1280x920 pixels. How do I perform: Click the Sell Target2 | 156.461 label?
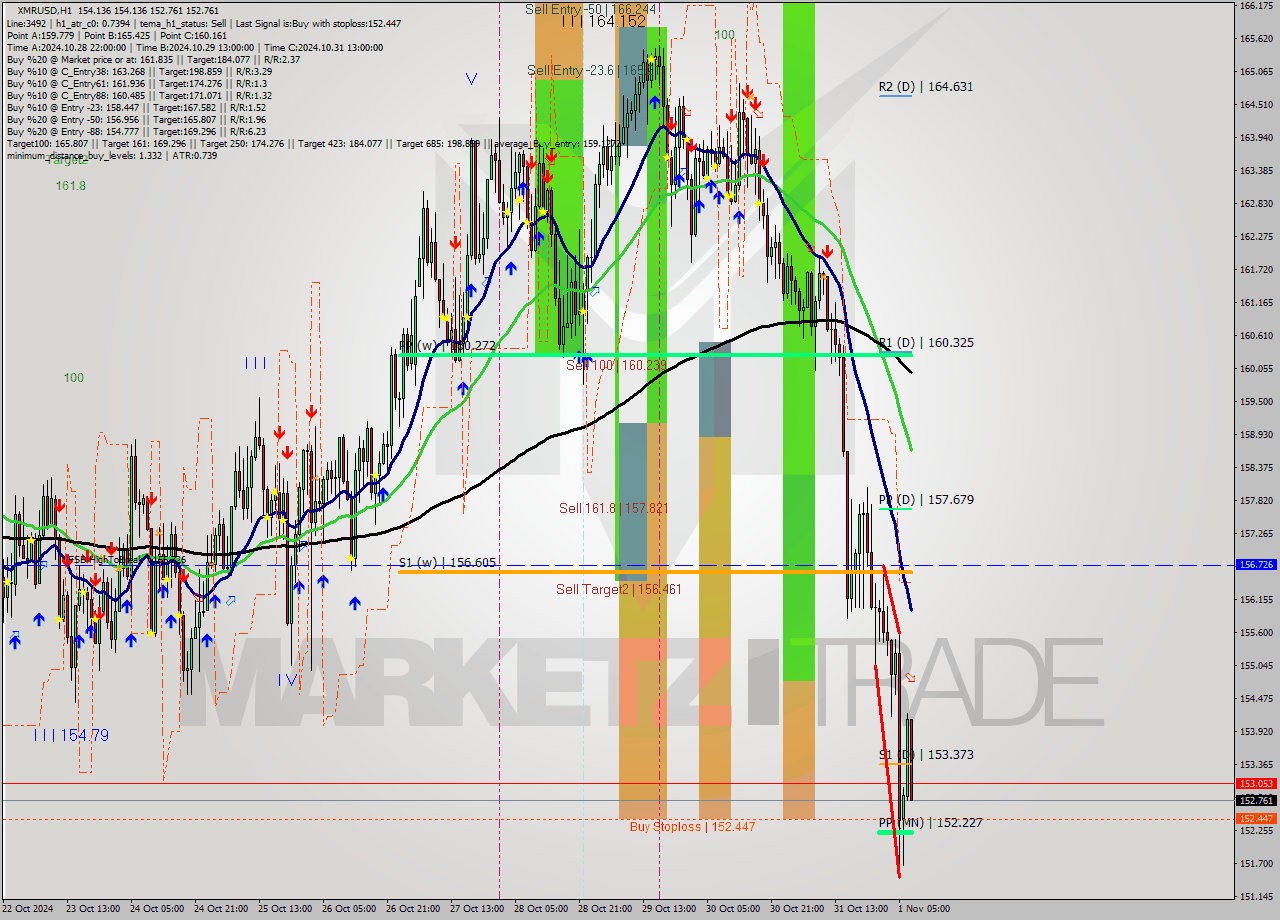pyautogui.click(x=619, y=590)
